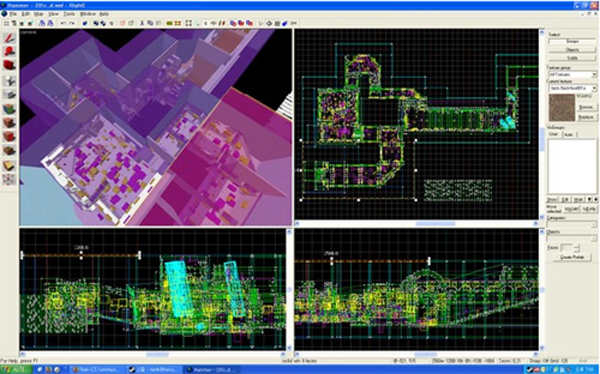The width and height of the screenshot is (600, 374).
Task: Select the Selection (red arrow) tool
Action: coord(9,38)
